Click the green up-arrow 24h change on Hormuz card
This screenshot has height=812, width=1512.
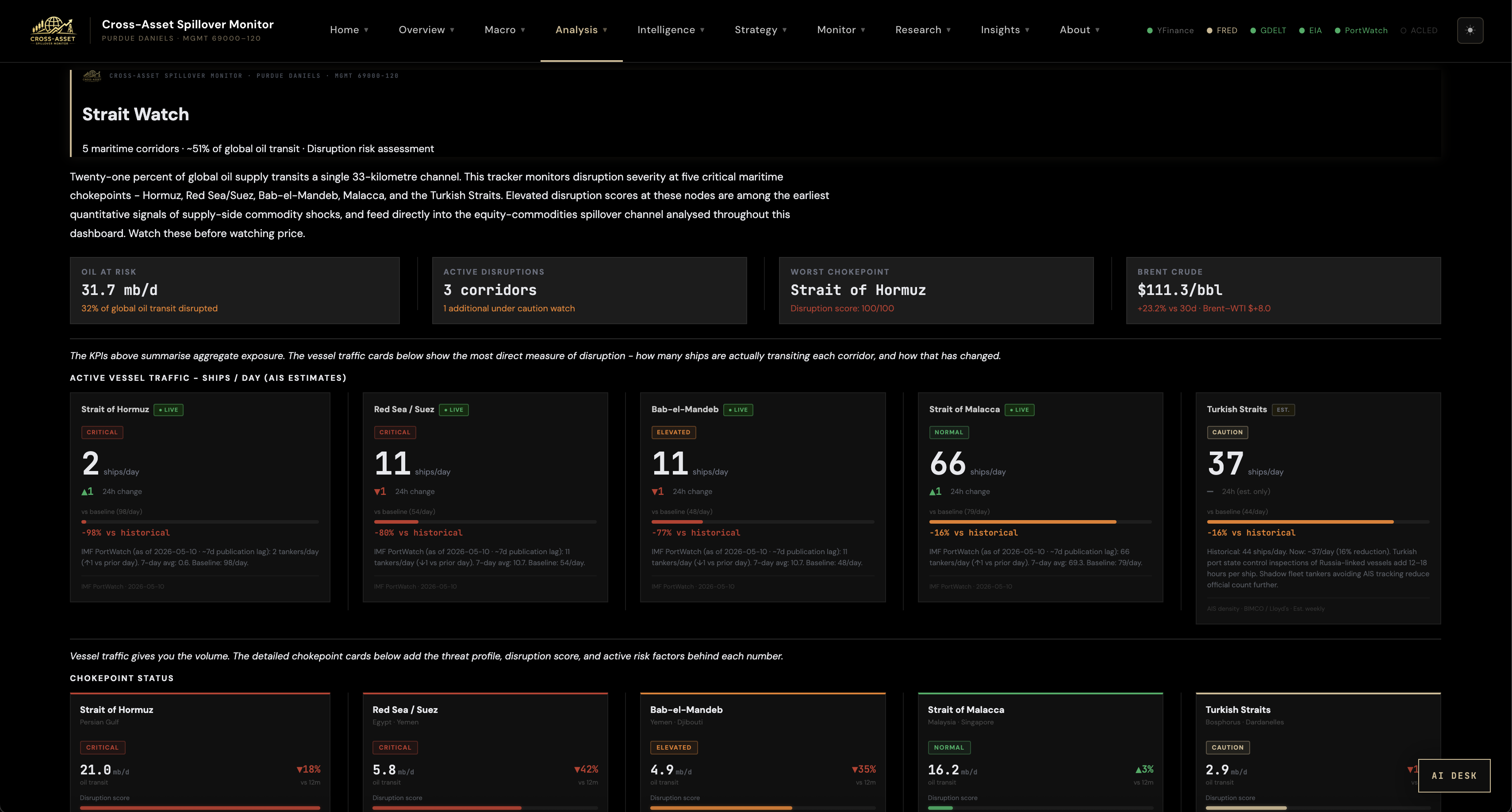[x=88, y=491]
